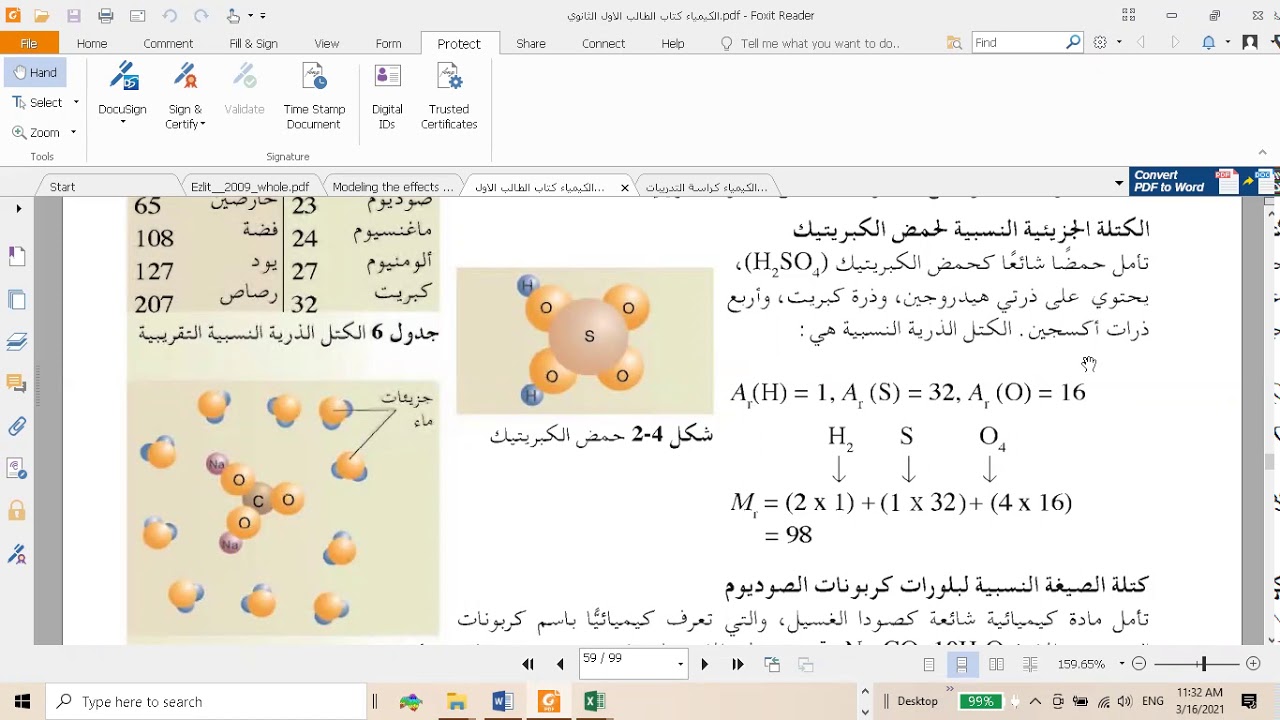The image size is (1280, 720).
Task: Go to the first page
Action: pyautogui.click(x=528, y=664)
